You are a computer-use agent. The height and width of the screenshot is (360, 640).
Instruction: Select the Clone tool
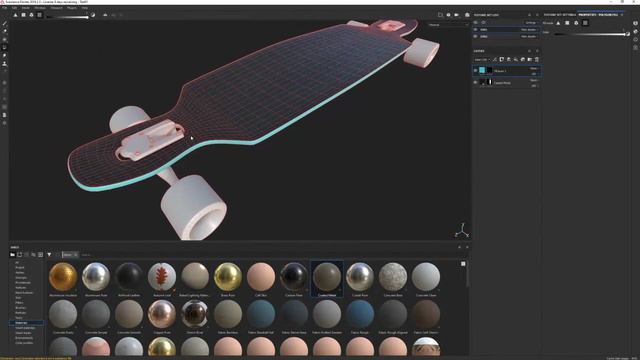(4, 64)
